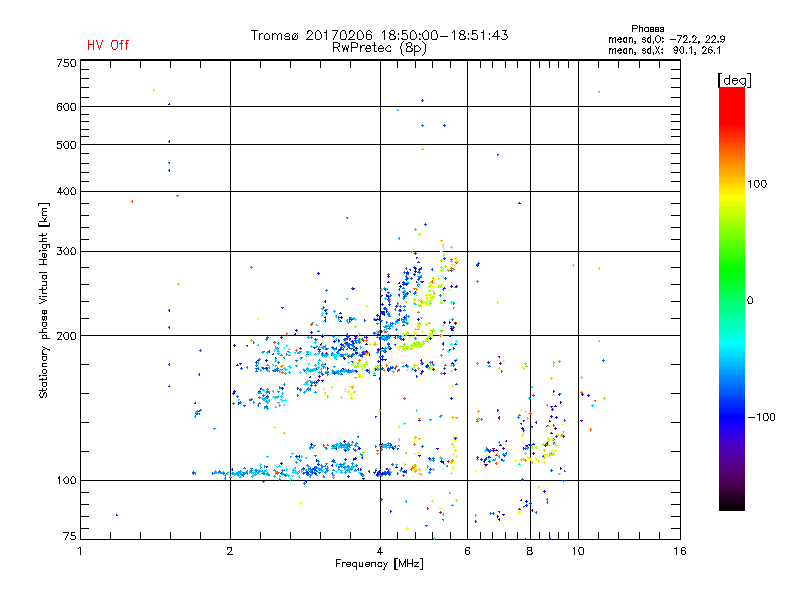Click the y-axis label '75'
The image size is (800, 600).
click(70, 536)
